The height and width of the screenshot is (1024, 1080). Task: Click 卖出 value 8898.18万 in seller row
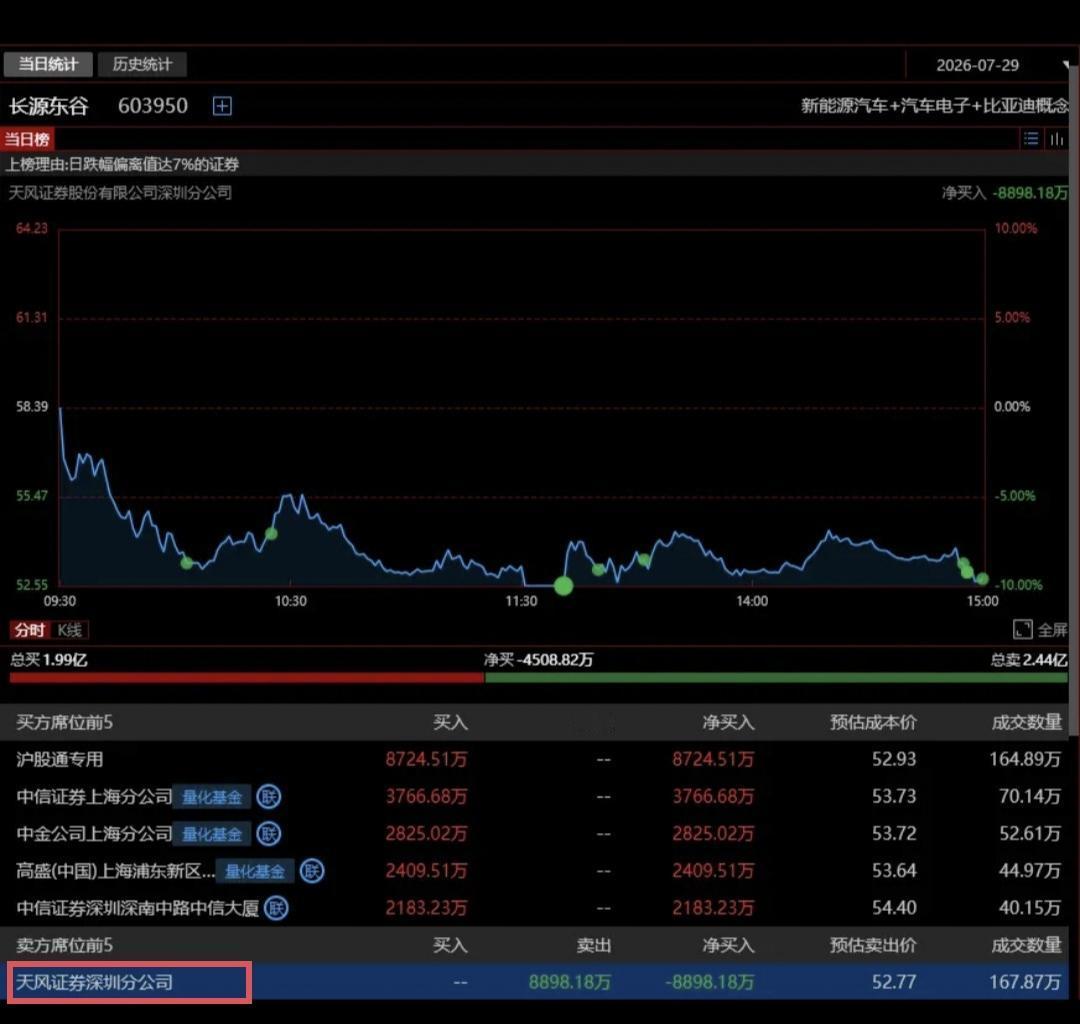point(570,982)
